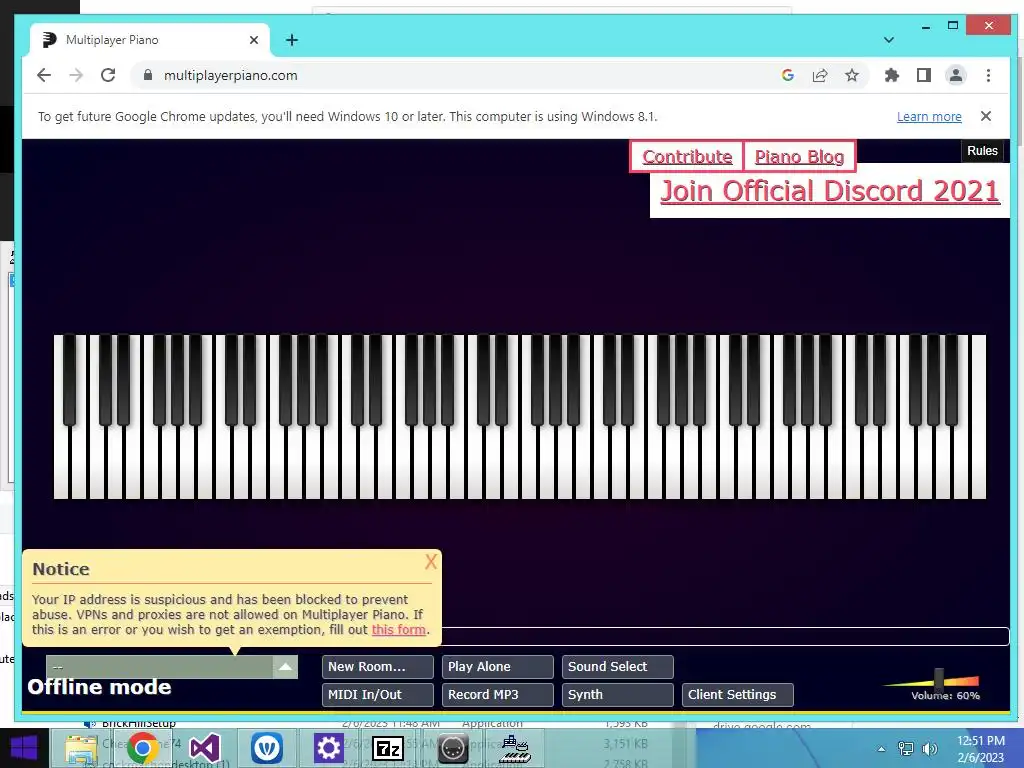
Task: Click the New Room... button
Action: click(377, 667)
